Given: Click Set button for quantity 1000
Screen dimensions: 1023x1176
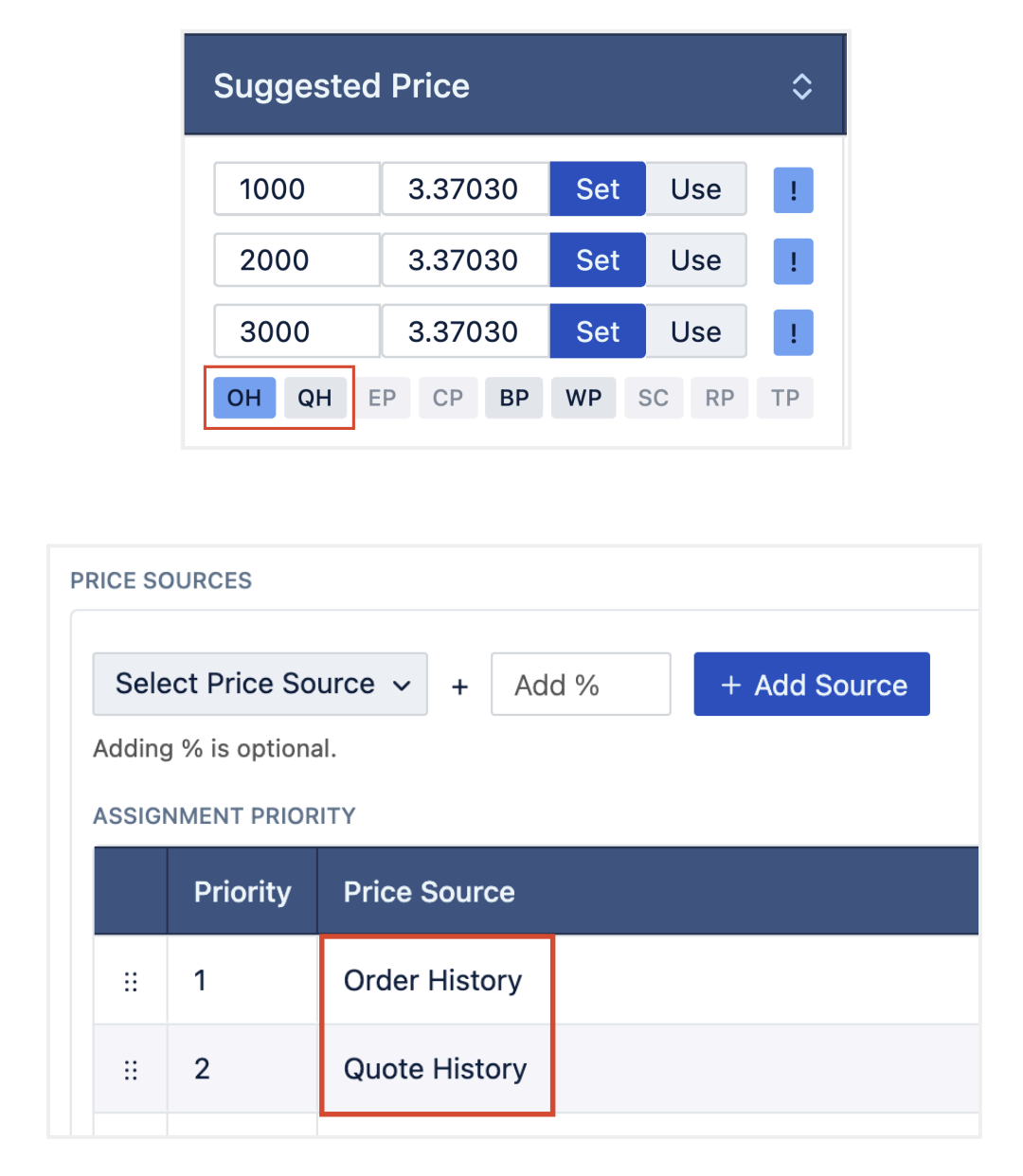Looking at the screenshot, I should tap(598, 189).
